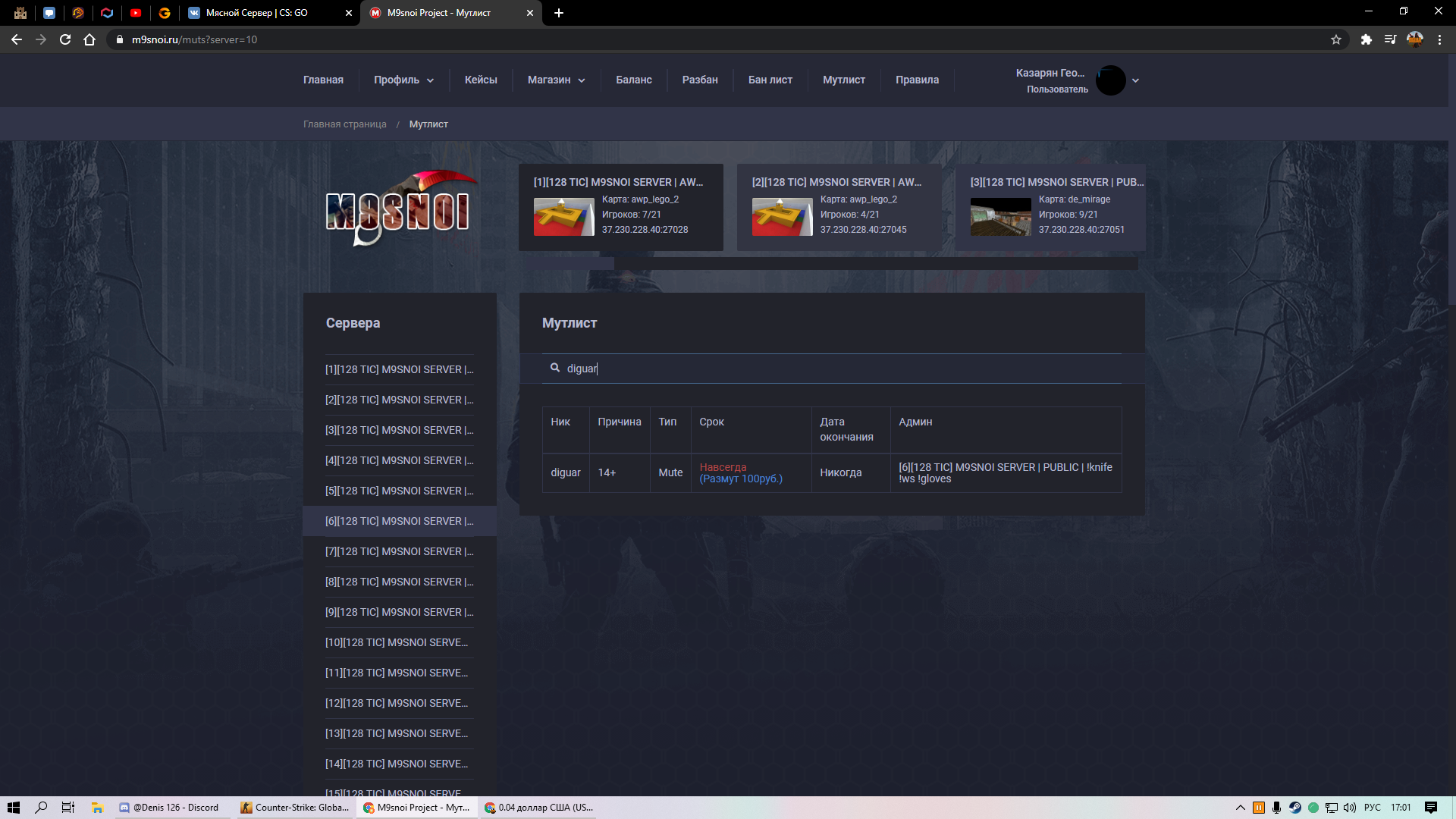Go to Главная страница breadcrumb link
The image size is (1456, 819).
[345, 124]
